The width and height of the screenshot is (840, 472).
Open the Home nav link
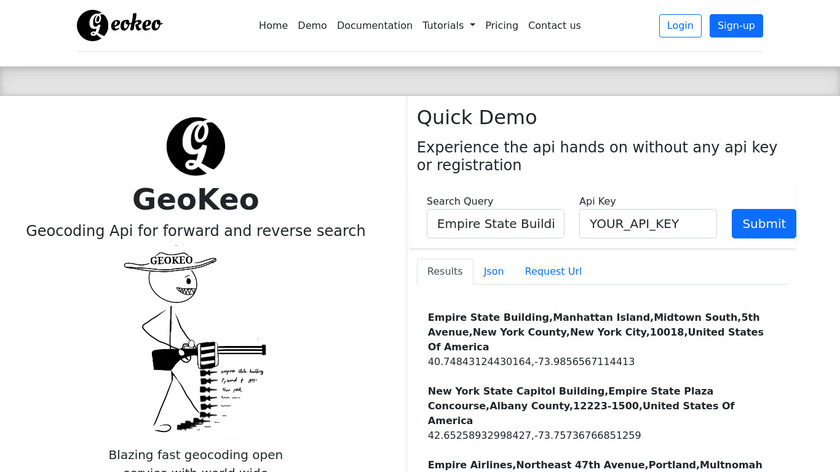point(273,25)
